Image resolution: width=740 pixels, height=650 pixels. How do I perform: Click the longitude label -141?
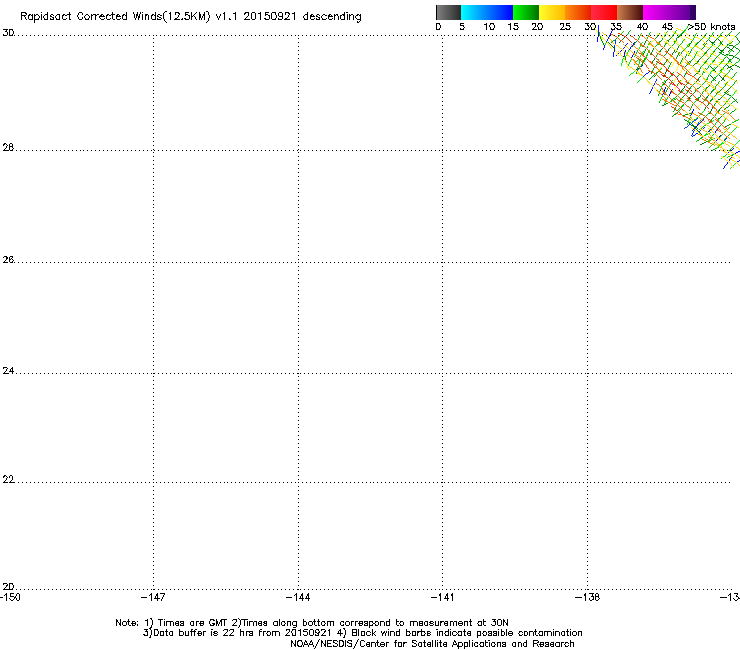coord(442,597)
